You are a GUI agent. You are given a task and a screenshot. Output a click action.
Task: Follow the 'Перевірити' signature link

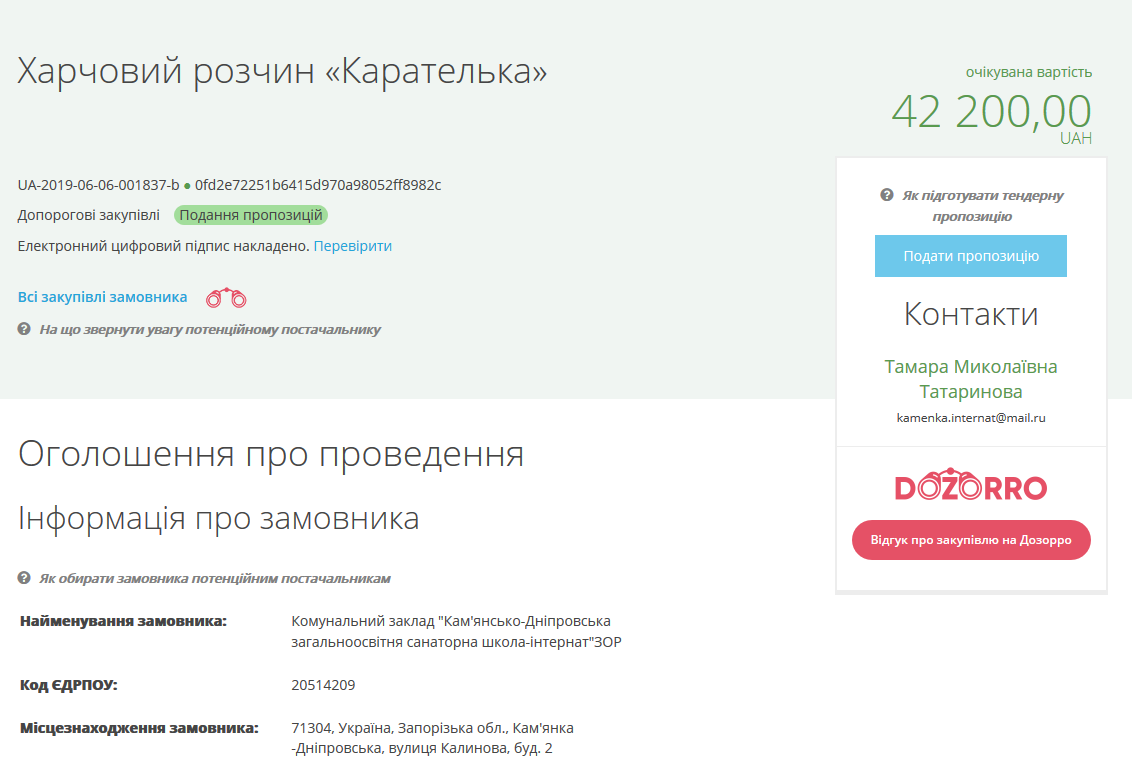pyautogui.click(x=352, y=246)
